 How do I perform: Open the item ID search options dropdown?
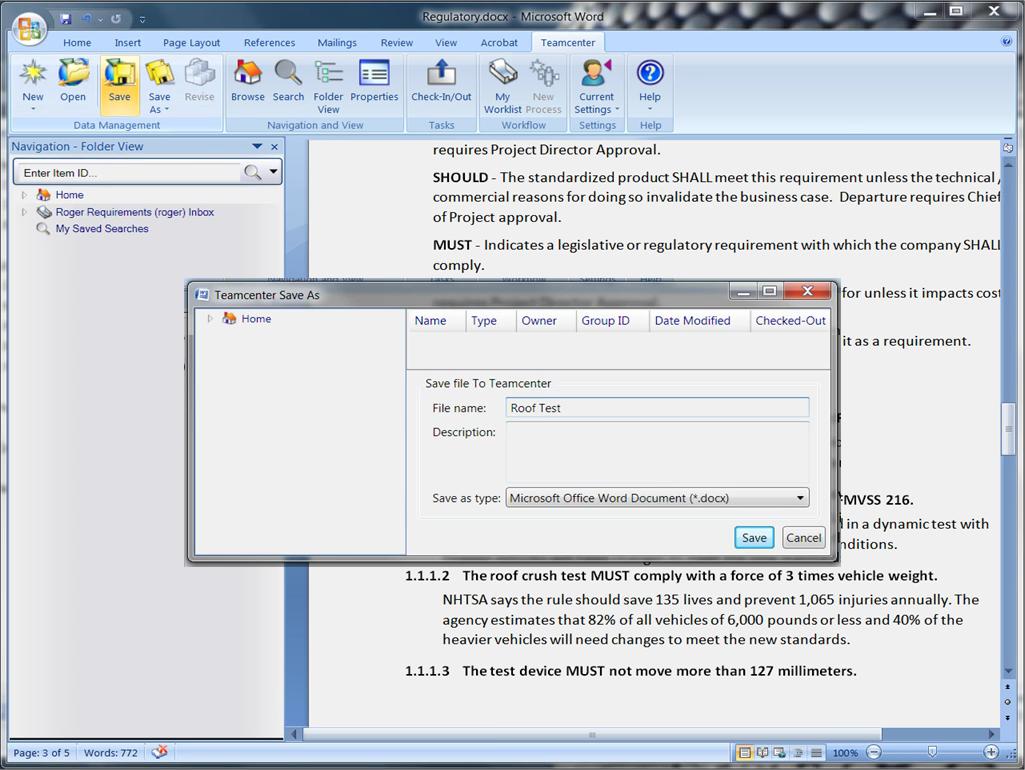[273, 172]
